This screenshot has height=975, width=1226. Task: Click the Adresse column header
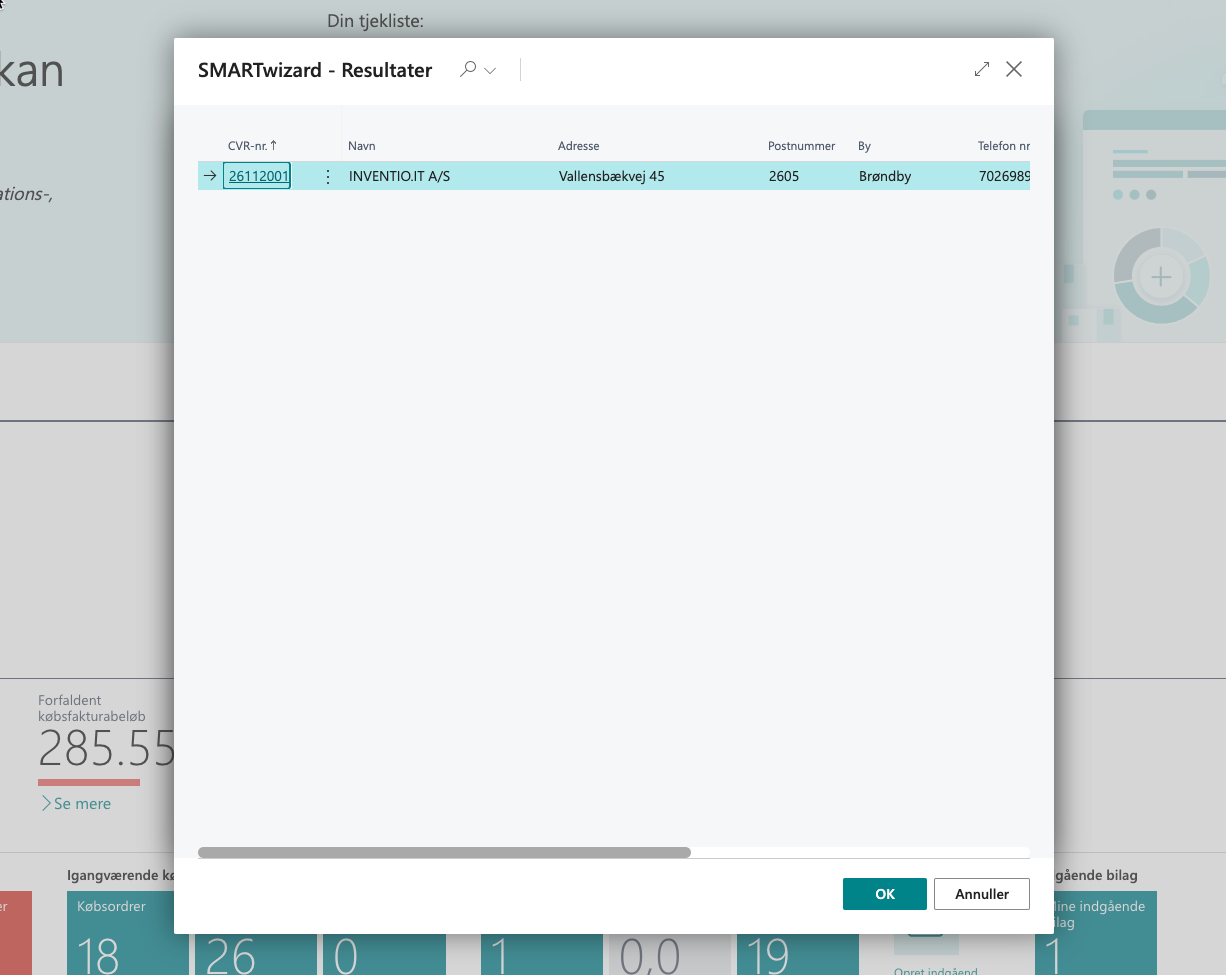pos(578,146)
